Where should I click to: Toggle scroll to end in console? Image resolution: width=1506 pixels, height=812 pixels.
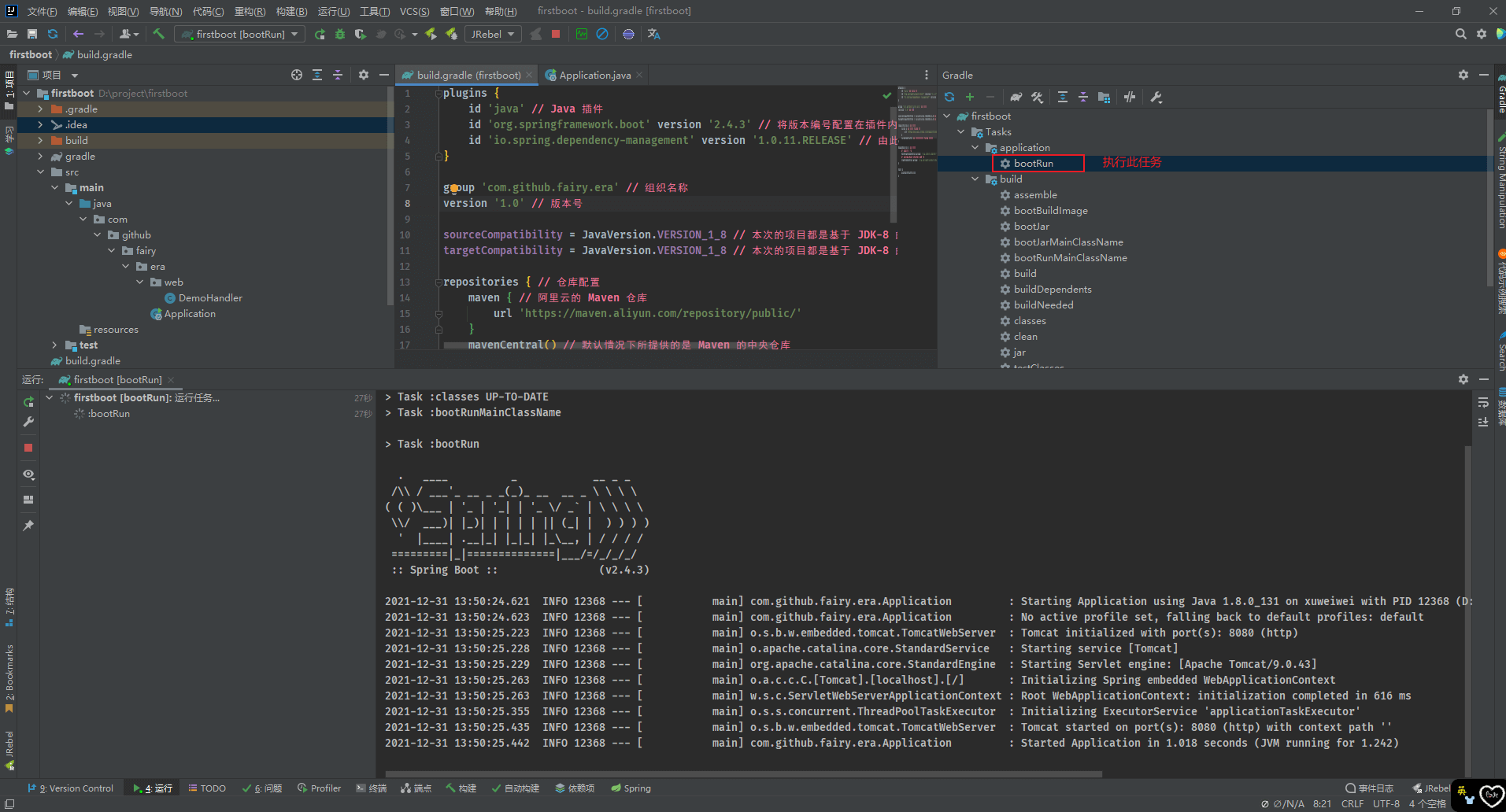(1483, 422)
